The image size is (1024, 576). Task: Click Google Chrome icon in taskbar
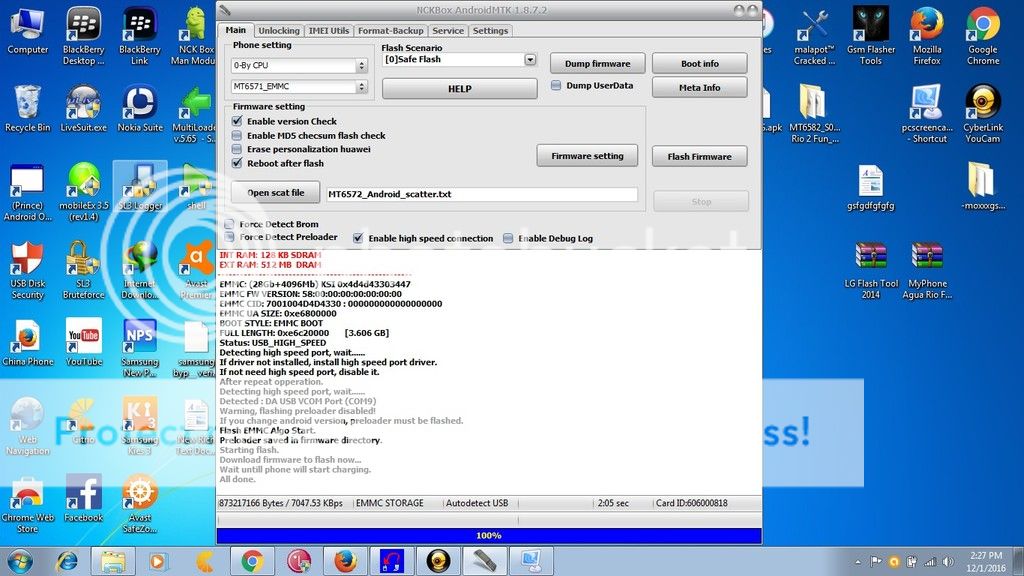click(x=251, y=561)
